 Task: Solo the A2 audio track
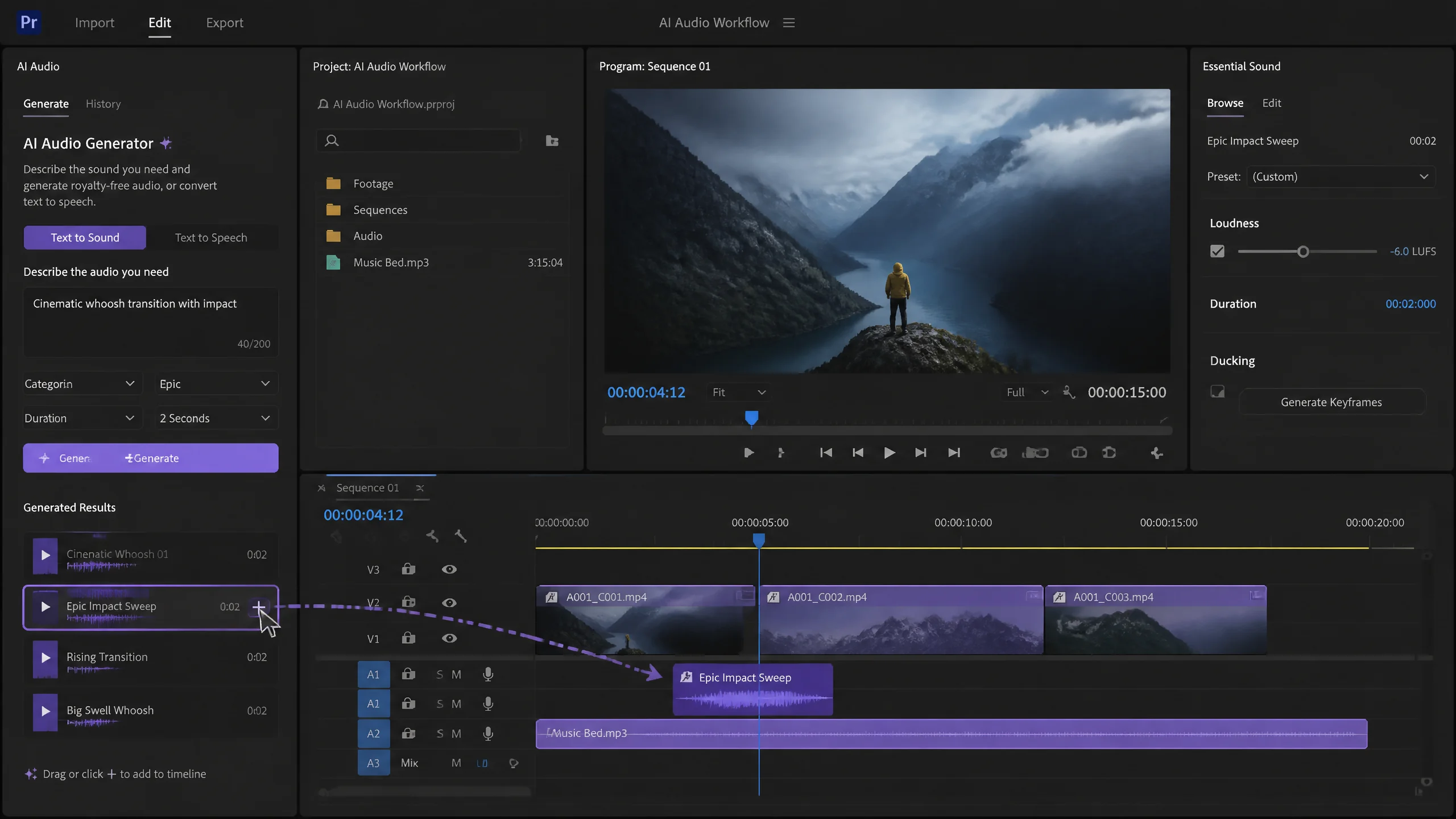(x=440, y=734)
